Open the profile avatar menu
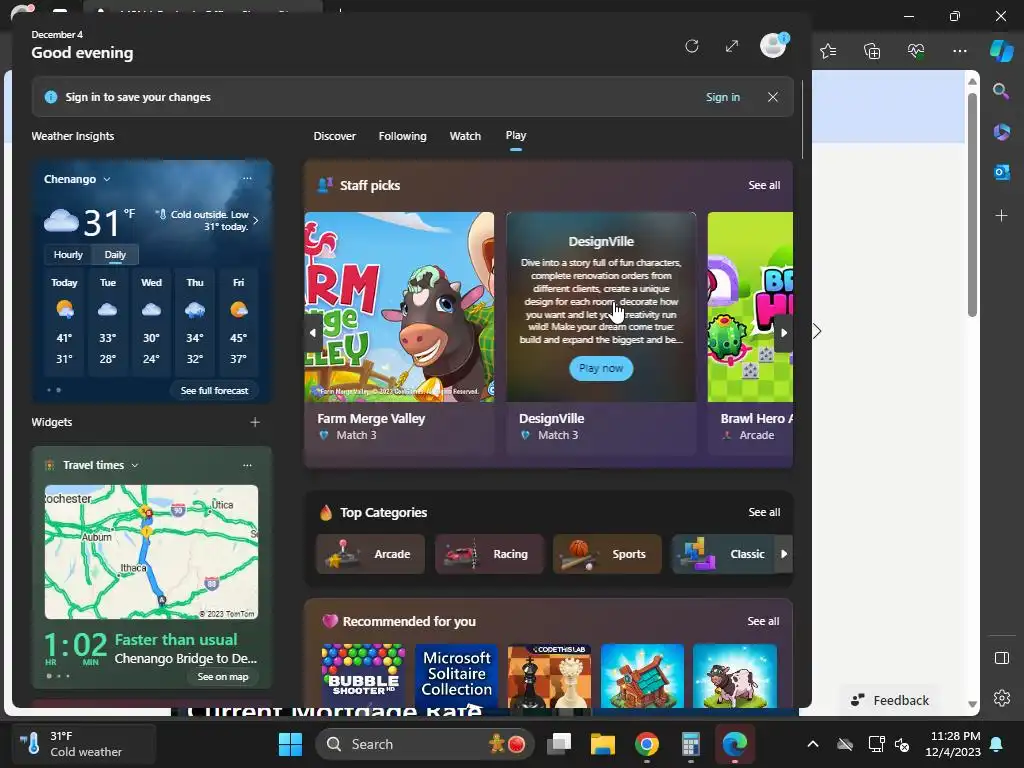Image resolution: width=1024 pixels, height=768 pixels. point(774,46)
